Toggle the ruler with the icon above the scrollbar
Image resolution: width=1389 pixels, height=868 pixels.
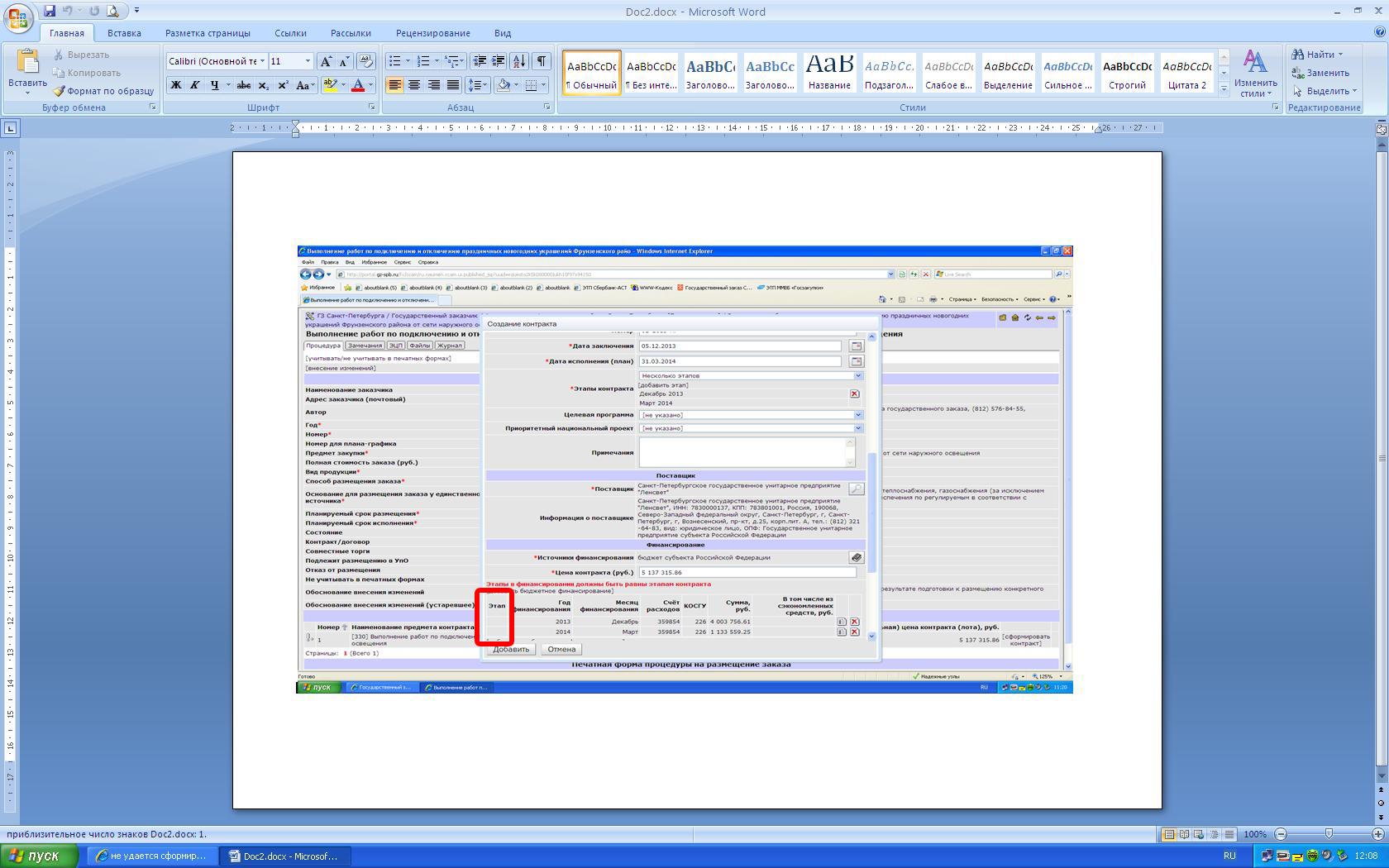coord(1381,128)
